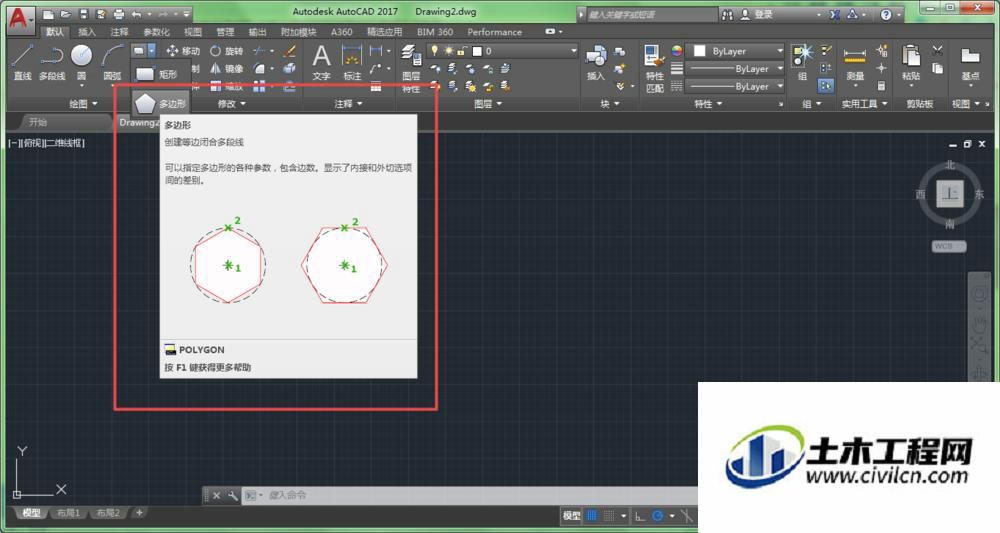The width and height of the screenshot is (1000, 533).
Task: Click the Measure (测量) tool
Action: [x=855, y=64]
